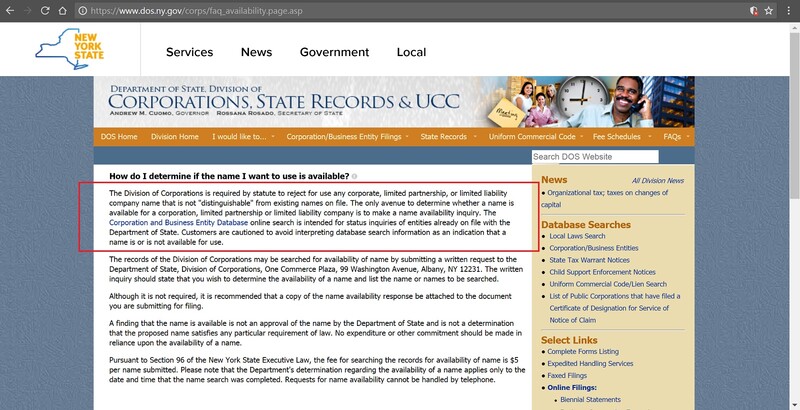Image resolution: width=800 pixels, height=410 pixels.
Task: Click the New York State logo
Action: point(70,48)
